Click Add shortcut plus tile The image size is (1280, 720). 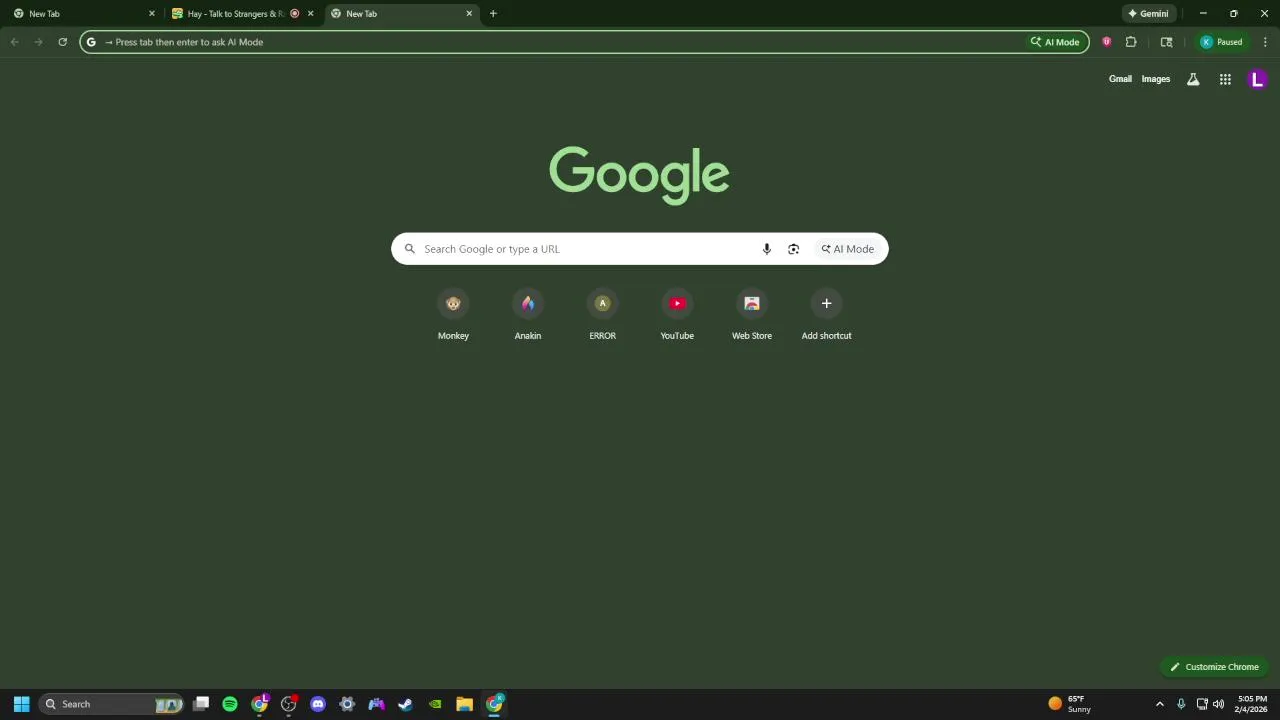click(x=826, y=316)
